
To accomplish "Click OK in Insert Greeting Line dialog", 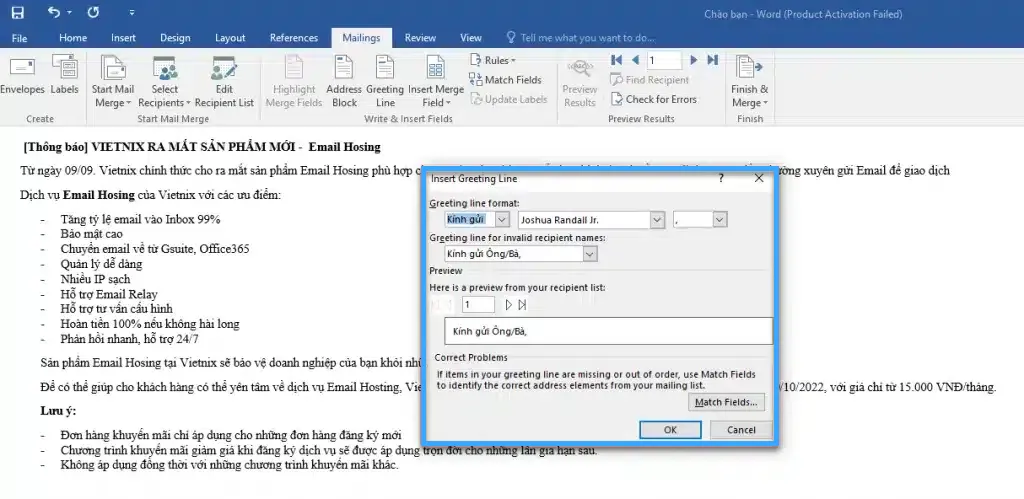I will click(x=670, y=430).
